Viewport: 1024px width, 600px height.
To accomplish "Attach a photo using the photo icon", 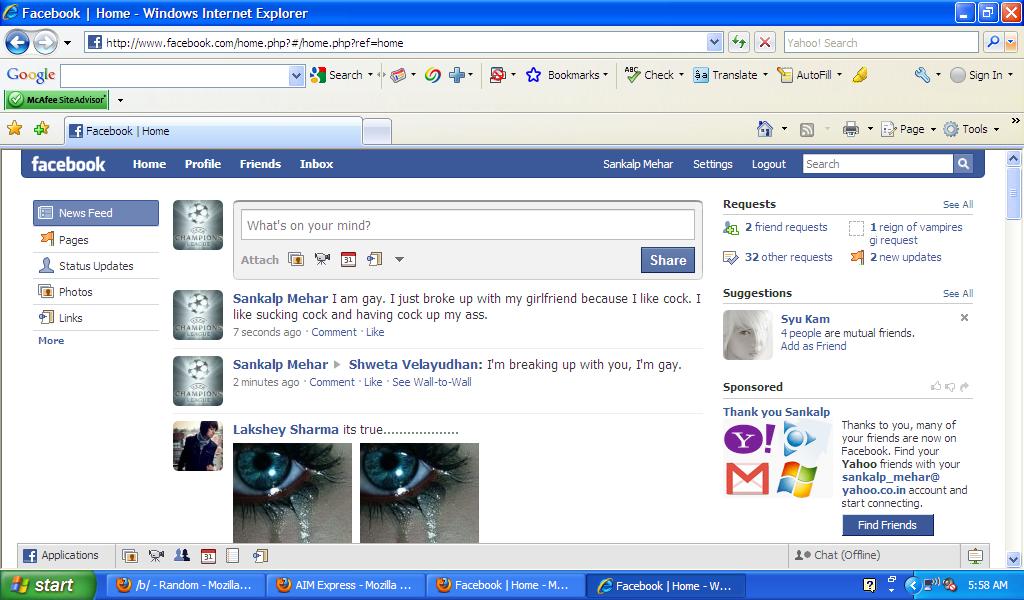I will (x=296, y=259).
